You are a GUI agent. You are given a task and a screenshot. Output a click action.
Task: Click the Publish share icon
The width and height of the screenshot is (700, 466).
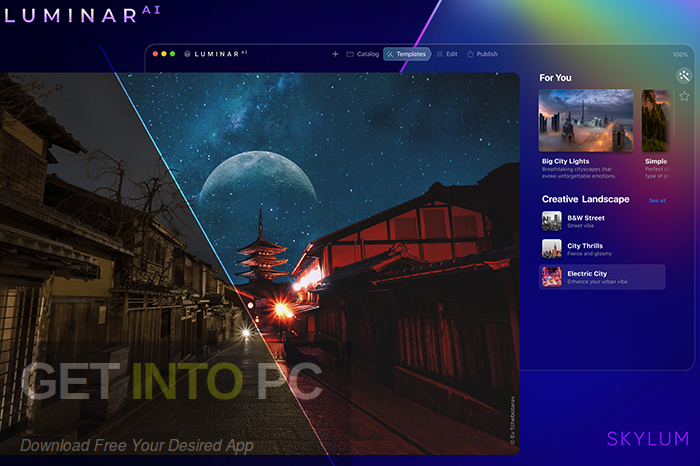pyautogui.click(x=470, y=54)
